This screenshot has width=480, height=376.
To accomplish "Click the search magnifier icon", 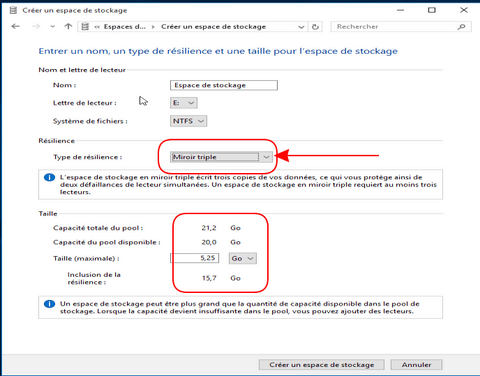I will pyautogui.click(x=462, y=27).
